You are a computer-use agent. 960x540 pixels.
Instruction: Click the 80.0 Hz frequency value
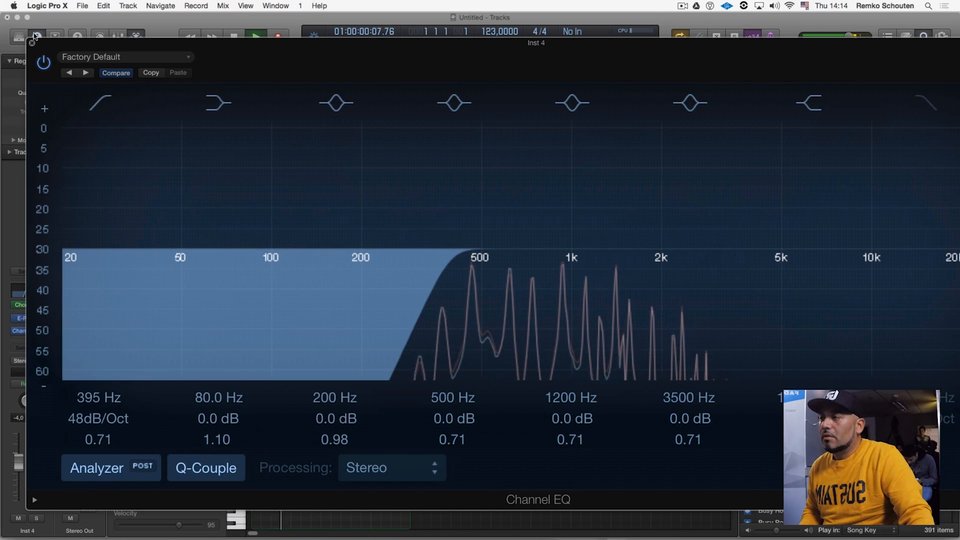coord(219,397)
